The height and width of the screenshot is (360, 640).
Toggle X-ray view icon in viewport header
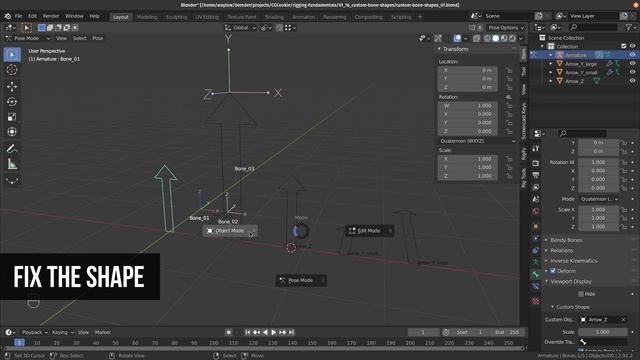tap(476, 38)
